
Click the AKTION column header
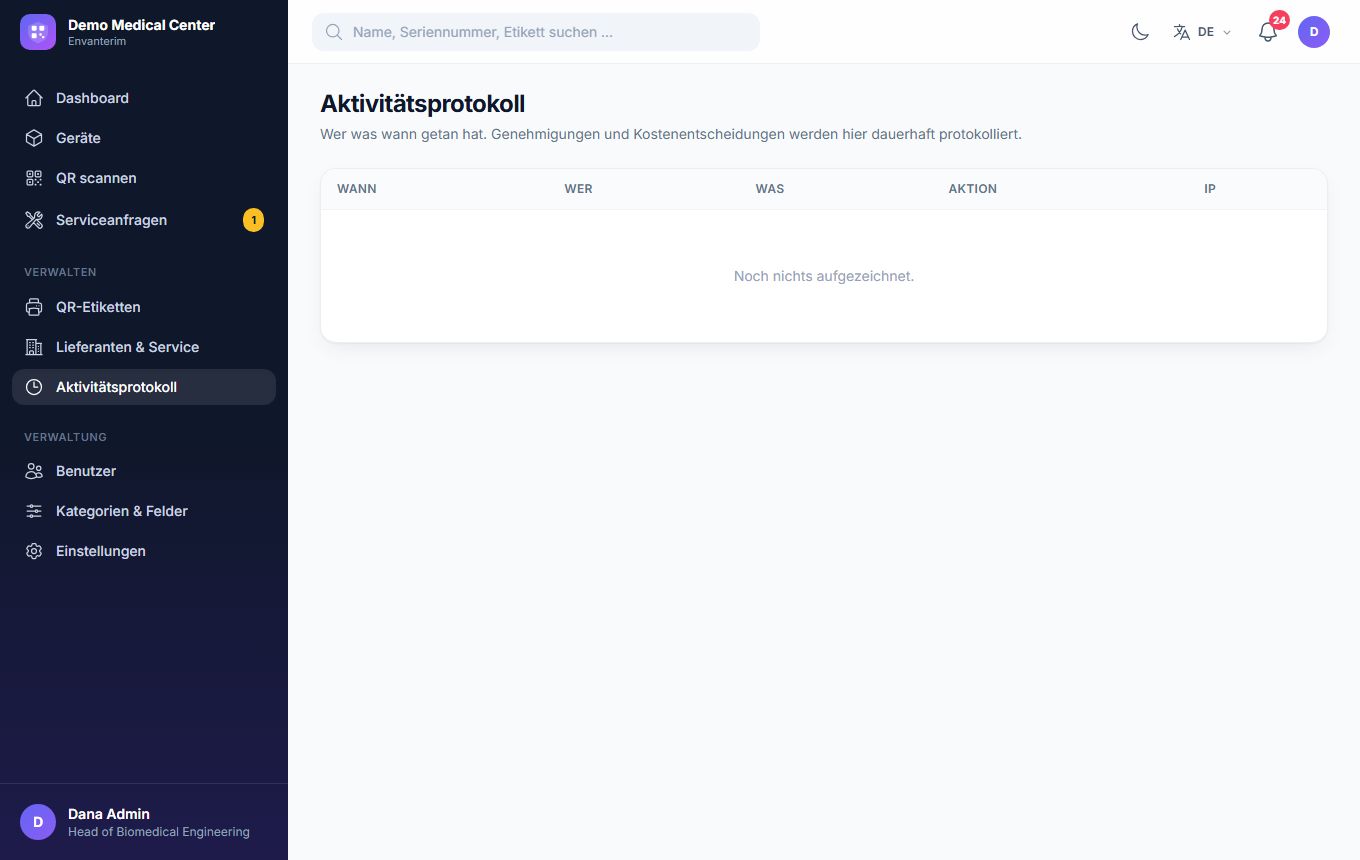tap(973, 189)
